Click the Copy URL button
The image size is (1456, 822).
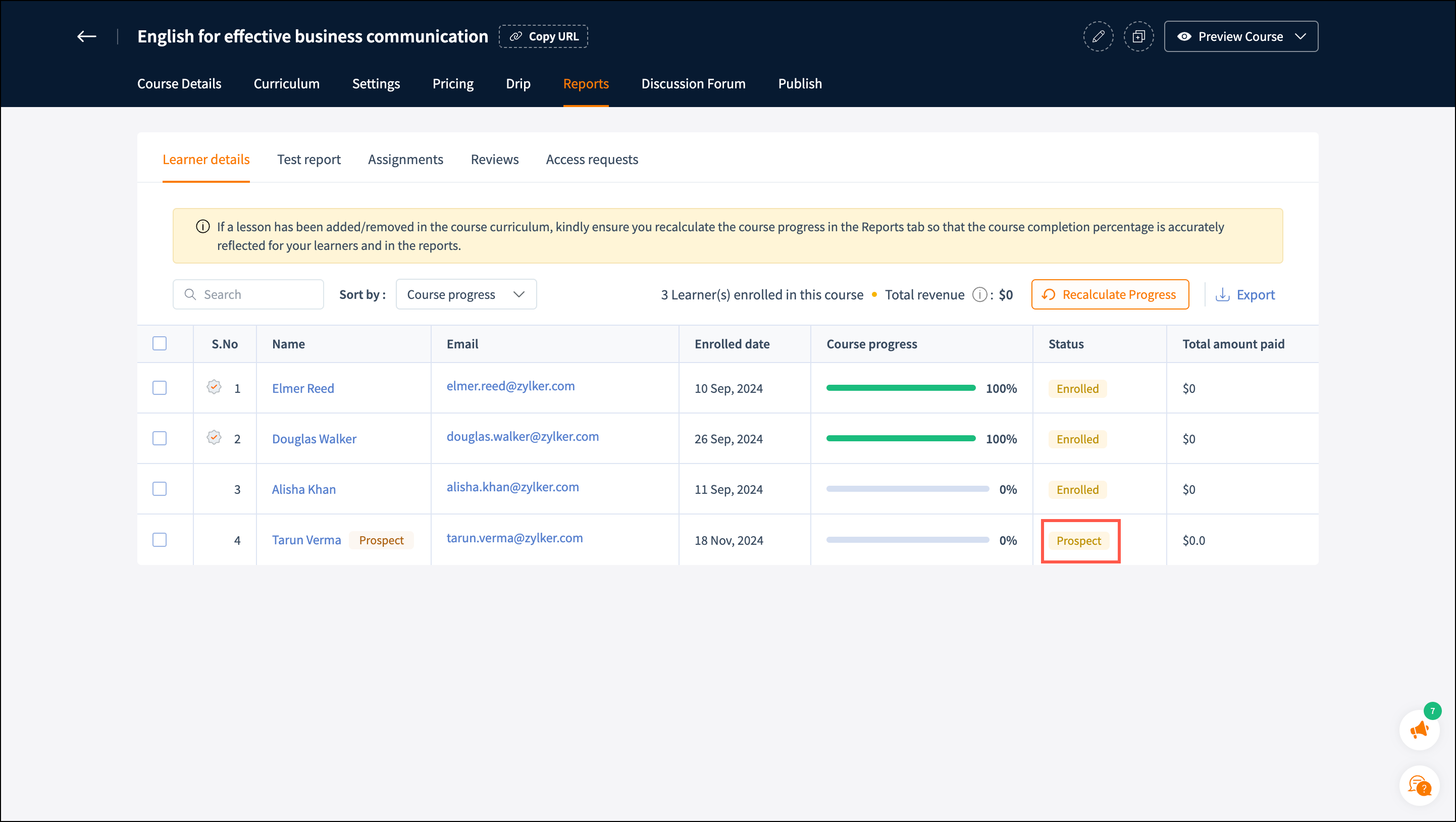pyautogui.click(x=543, y=37)
